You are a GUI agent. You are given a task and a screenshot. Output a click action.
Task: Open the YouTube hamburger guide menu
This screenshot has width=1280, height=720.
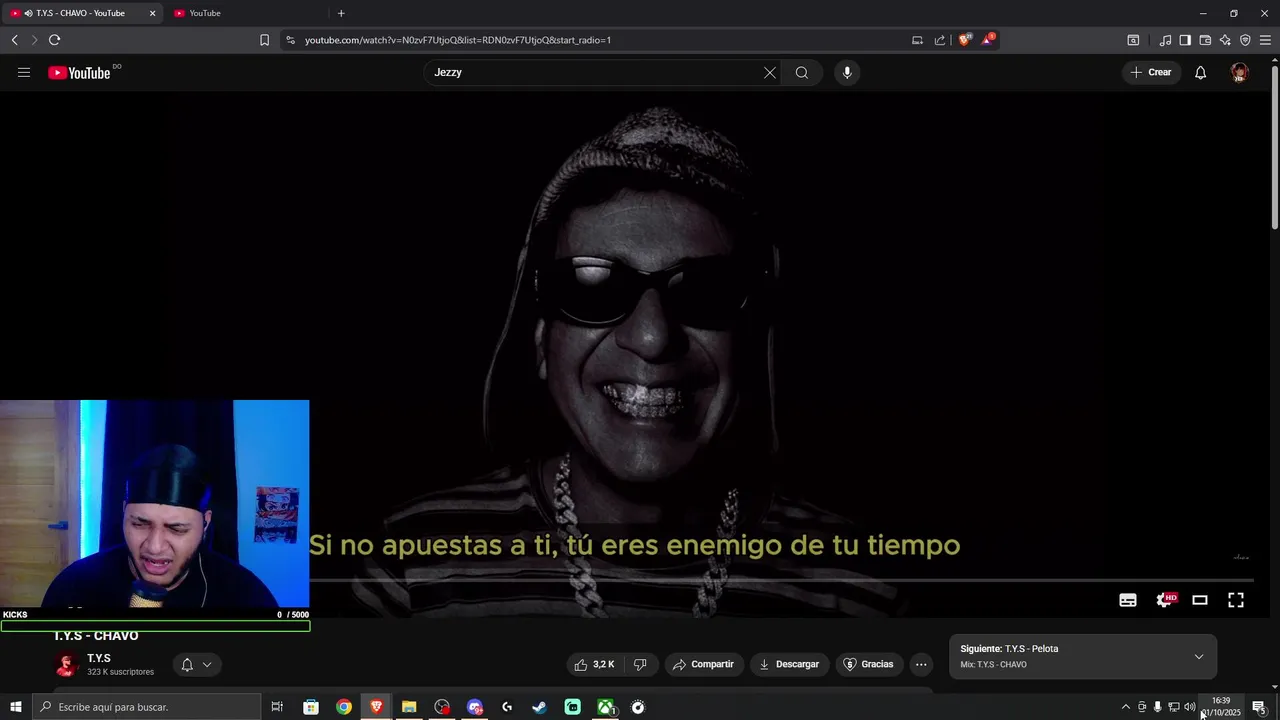[x=24, y=72]
